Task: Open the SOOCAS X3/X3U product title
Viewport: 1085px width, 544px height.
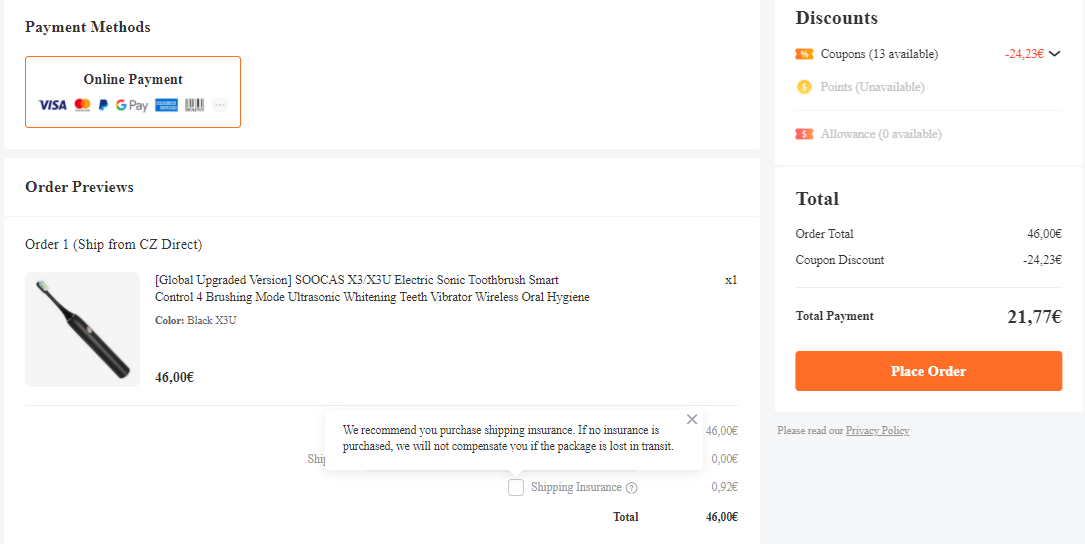Action: coord(371,288)
